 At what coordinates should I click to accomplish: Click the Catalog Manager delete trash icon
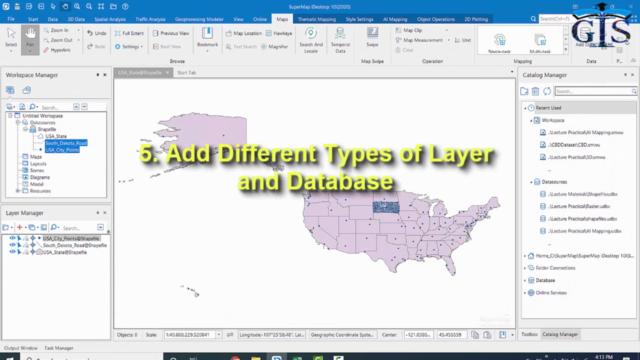click(536, 91)
